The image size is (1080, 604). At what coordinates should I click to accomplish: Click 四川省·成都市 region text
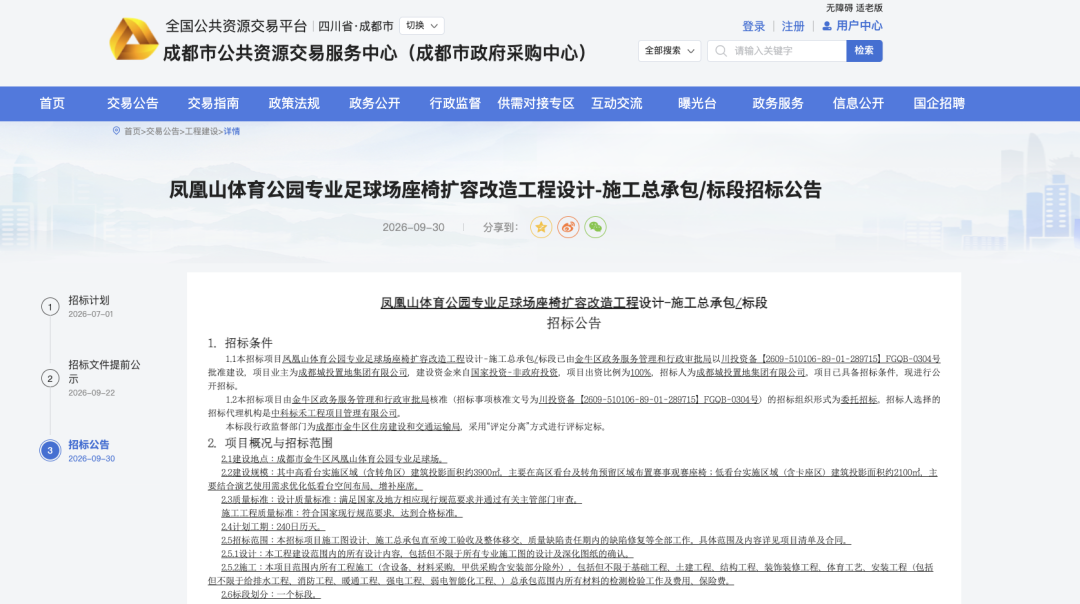tap(355, 26)
